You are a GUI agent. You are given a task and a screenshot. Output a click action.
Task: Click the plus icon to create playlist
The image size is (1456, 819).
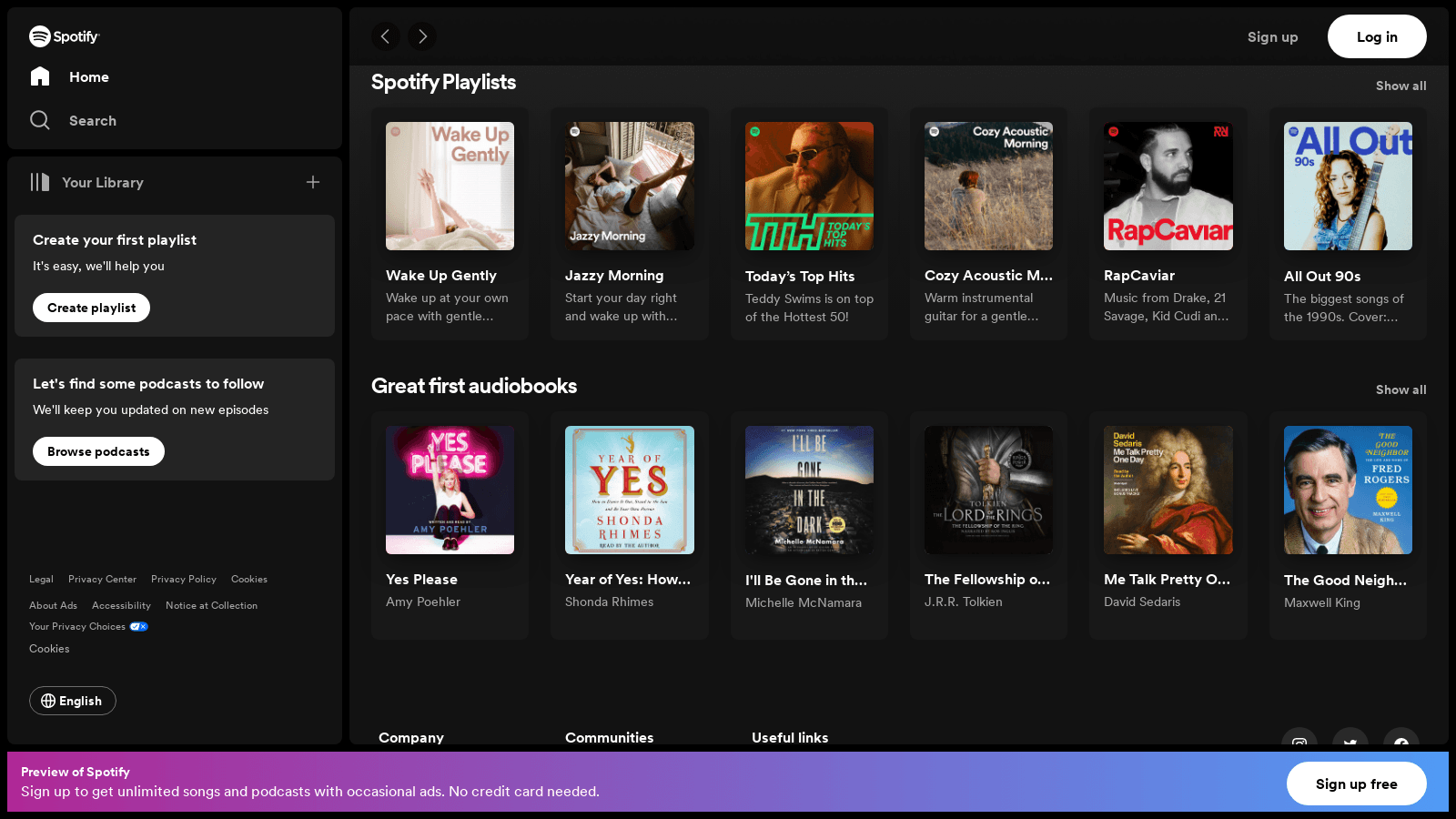click(x=313, y=182)
